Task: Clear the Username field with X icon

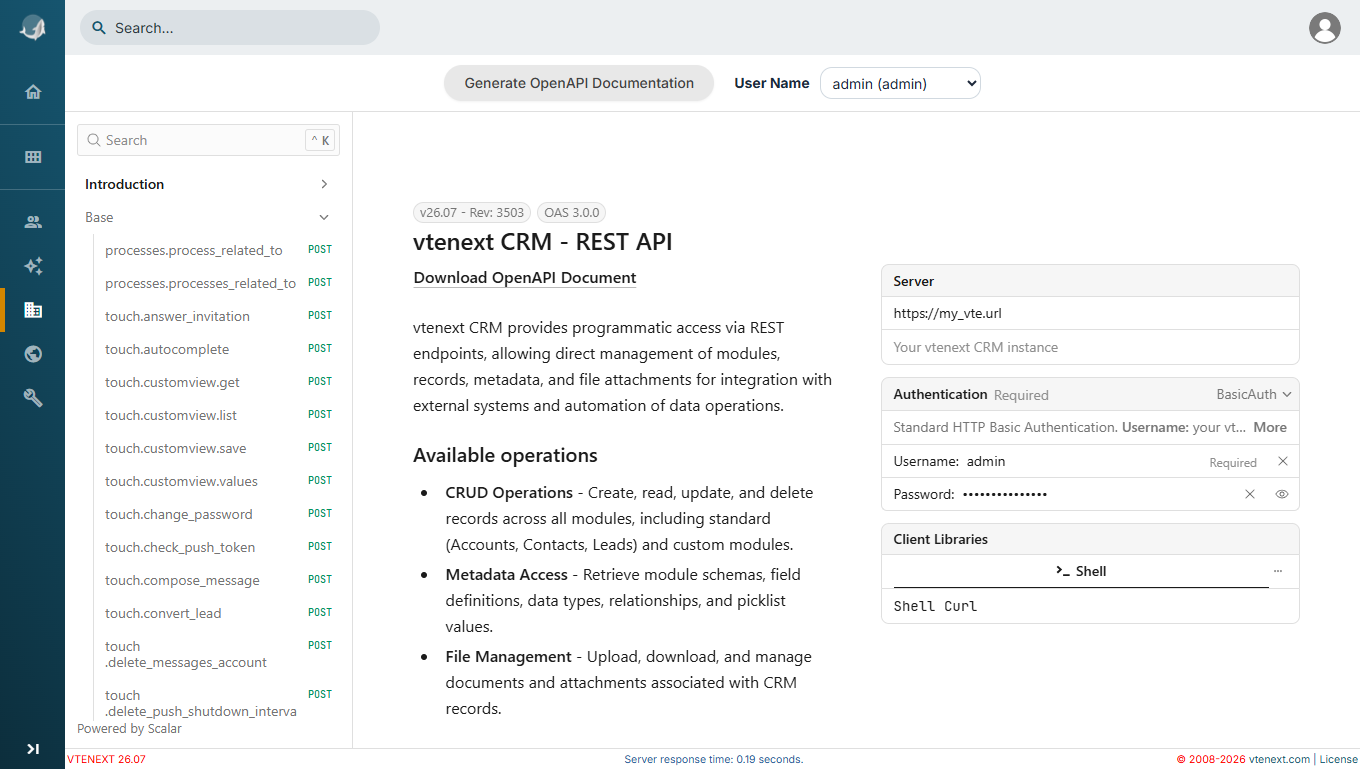Action: (1283, 461)
